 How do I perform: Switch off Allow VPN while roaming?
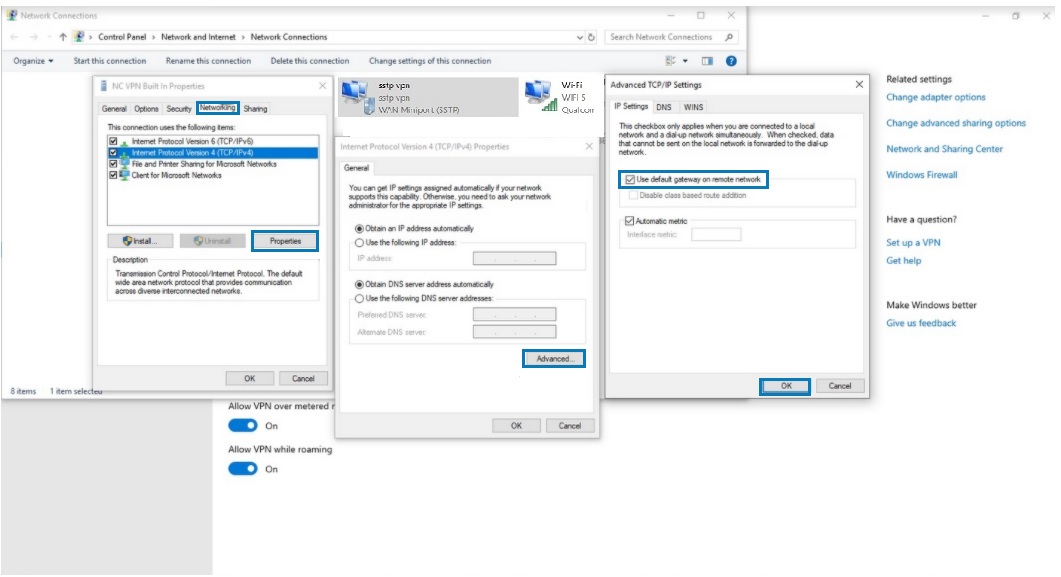[x=242, y=469]
